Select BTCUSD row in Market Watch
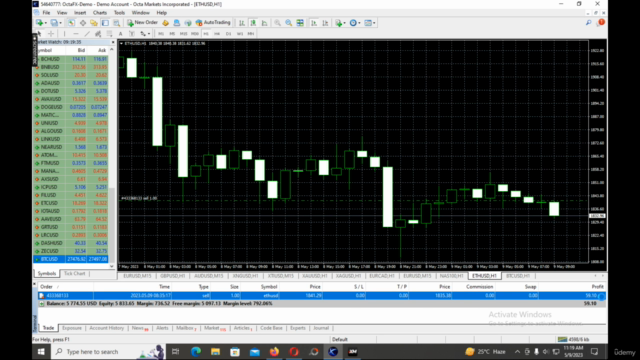640x360 pixels. pos(71,259)
